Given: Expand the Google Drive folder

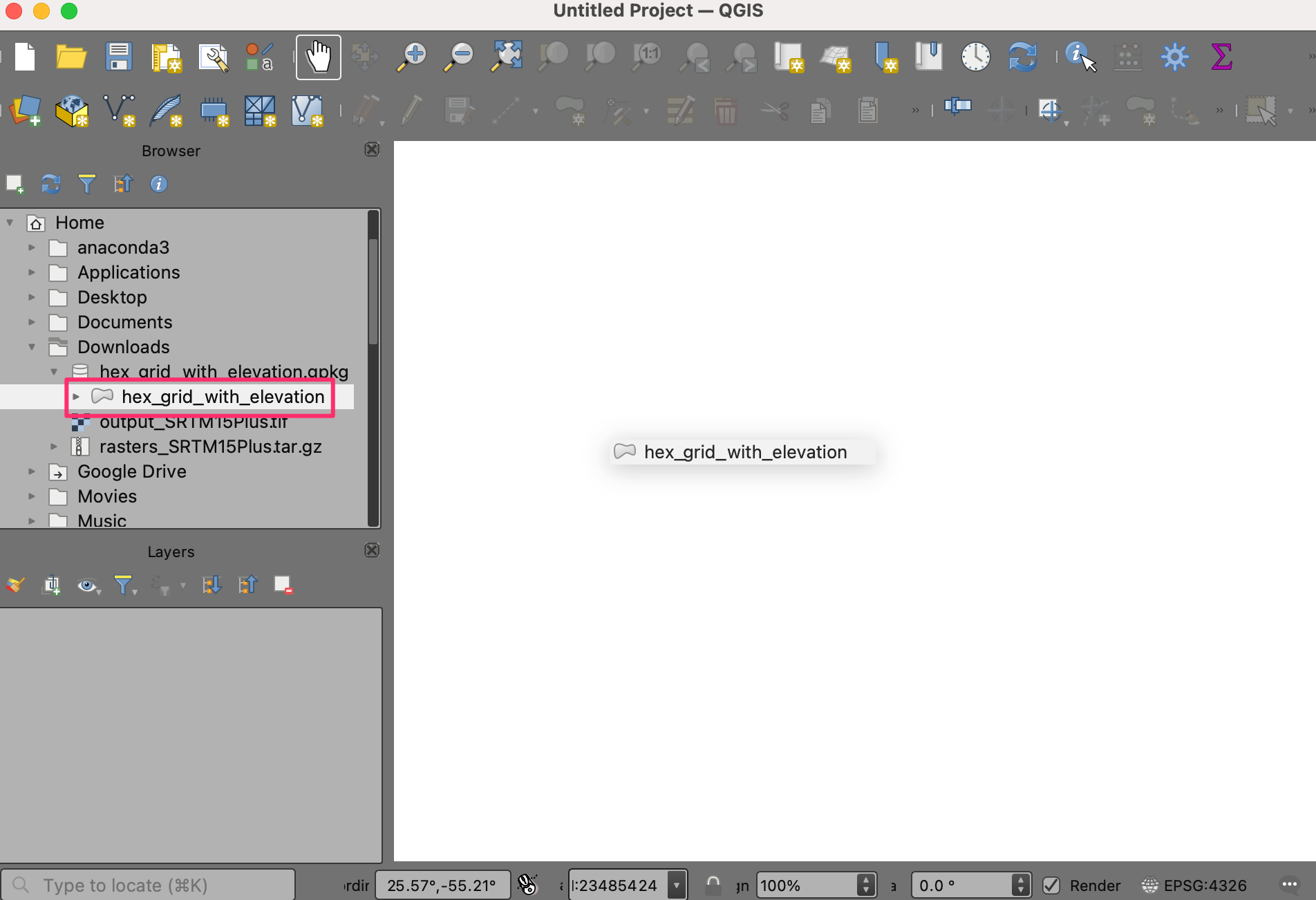Looking at the screenshot, I should pos(32,471).
